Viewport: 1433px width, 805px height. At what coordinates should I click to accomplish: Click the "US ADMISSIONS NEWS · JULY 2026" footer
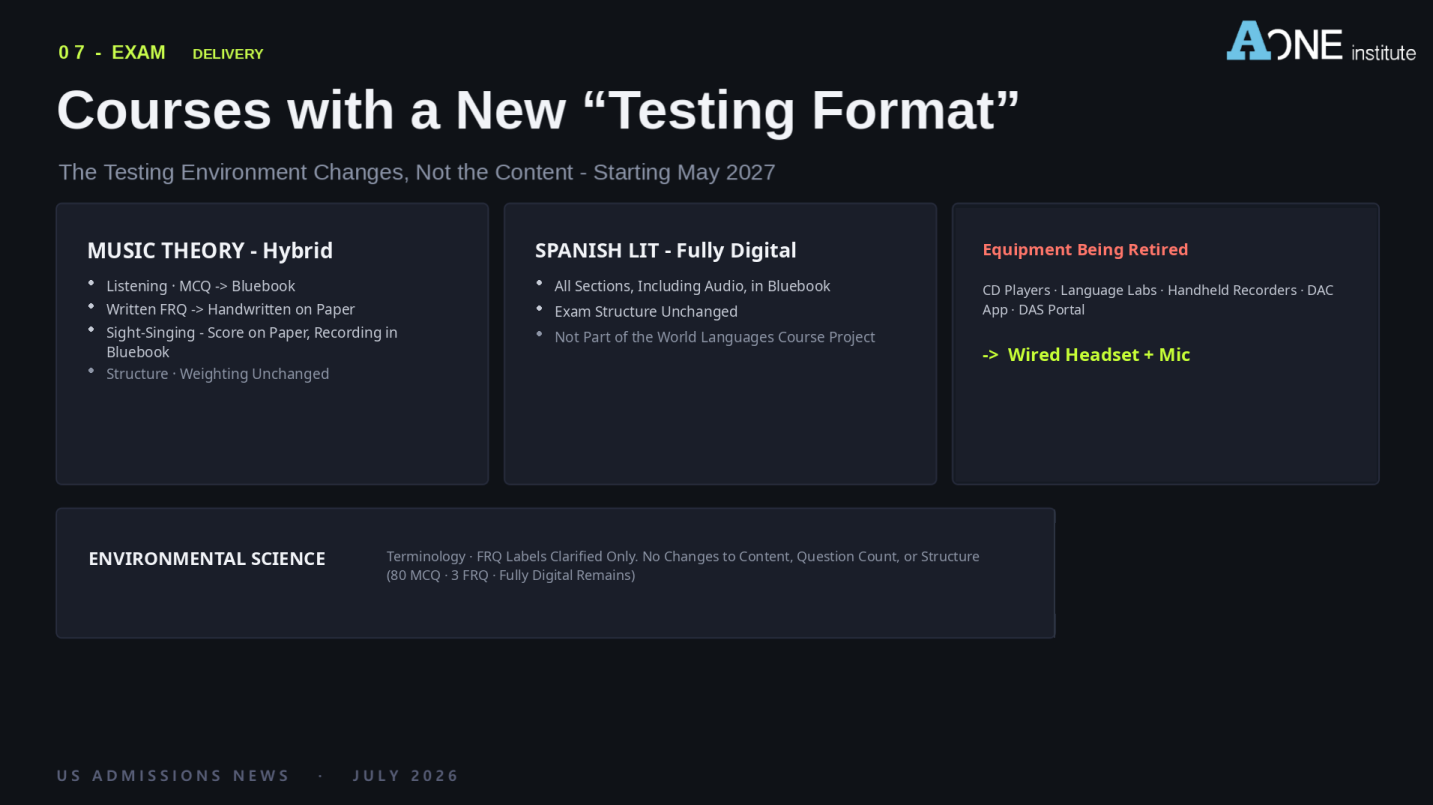(x=258, y=776)
